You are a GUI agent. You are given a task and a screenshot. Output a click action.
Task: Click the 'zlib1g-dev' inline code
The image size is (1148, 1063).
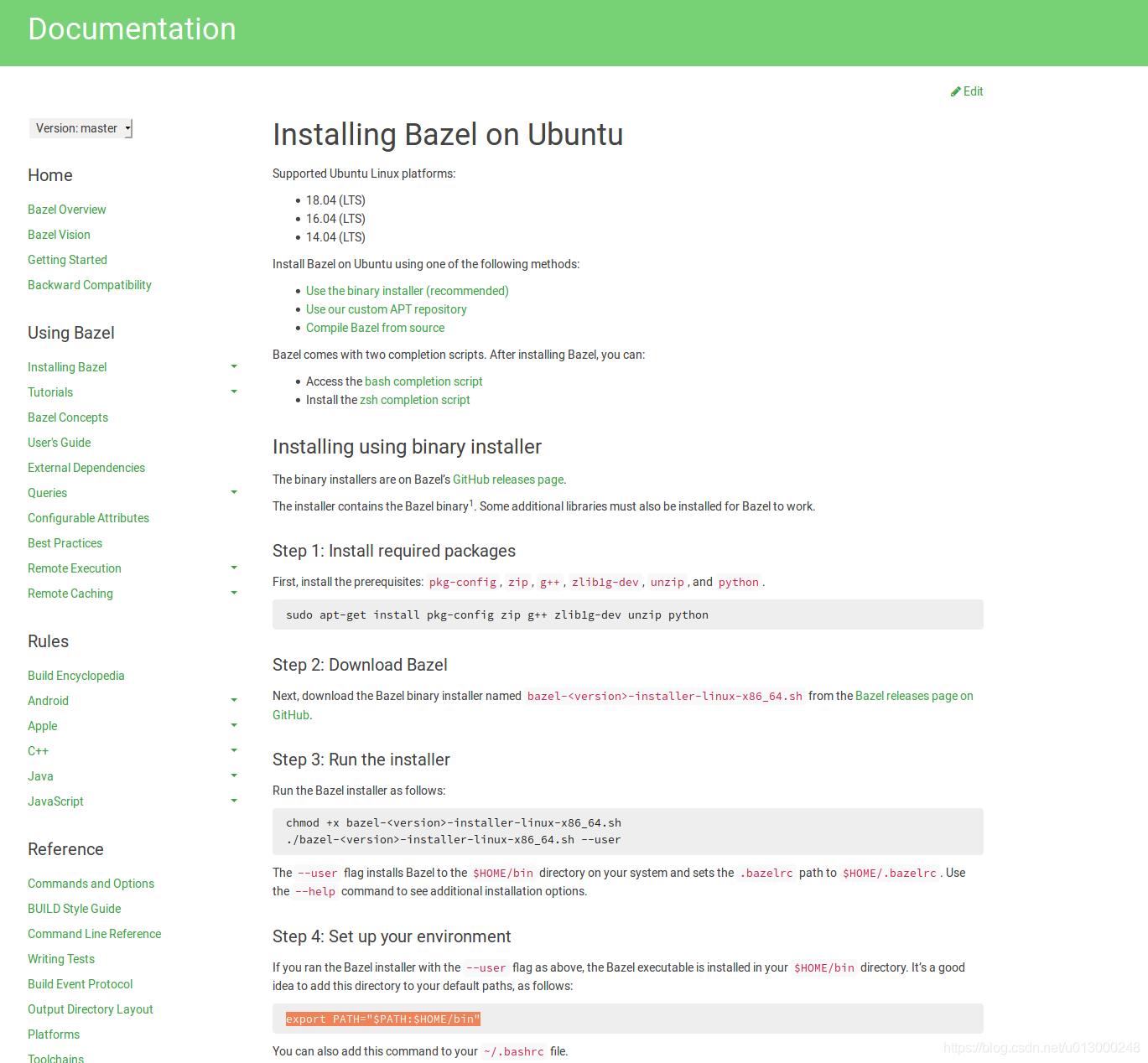click(x=605, y=582)
